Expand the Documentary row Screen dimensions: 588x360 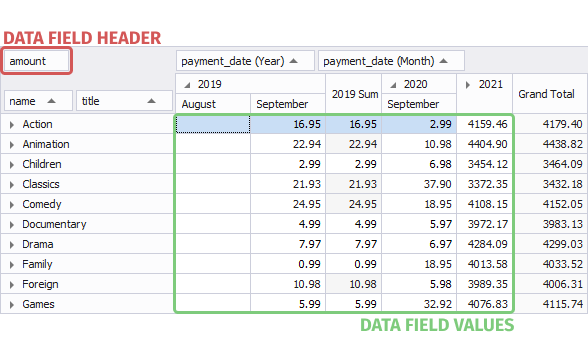(12, 225)
